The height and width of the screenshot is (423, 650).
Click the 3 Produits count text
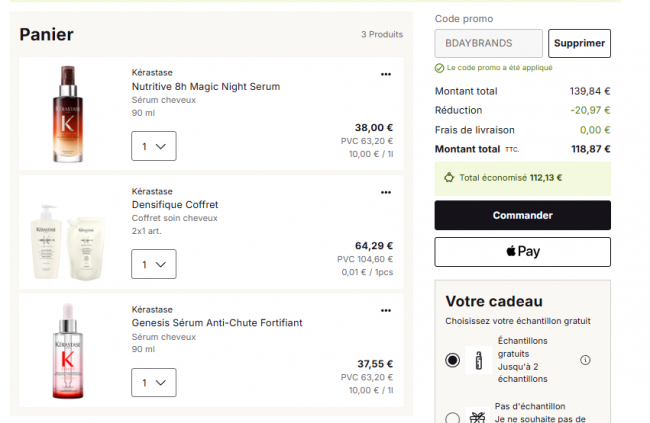[x=382, y=34]
